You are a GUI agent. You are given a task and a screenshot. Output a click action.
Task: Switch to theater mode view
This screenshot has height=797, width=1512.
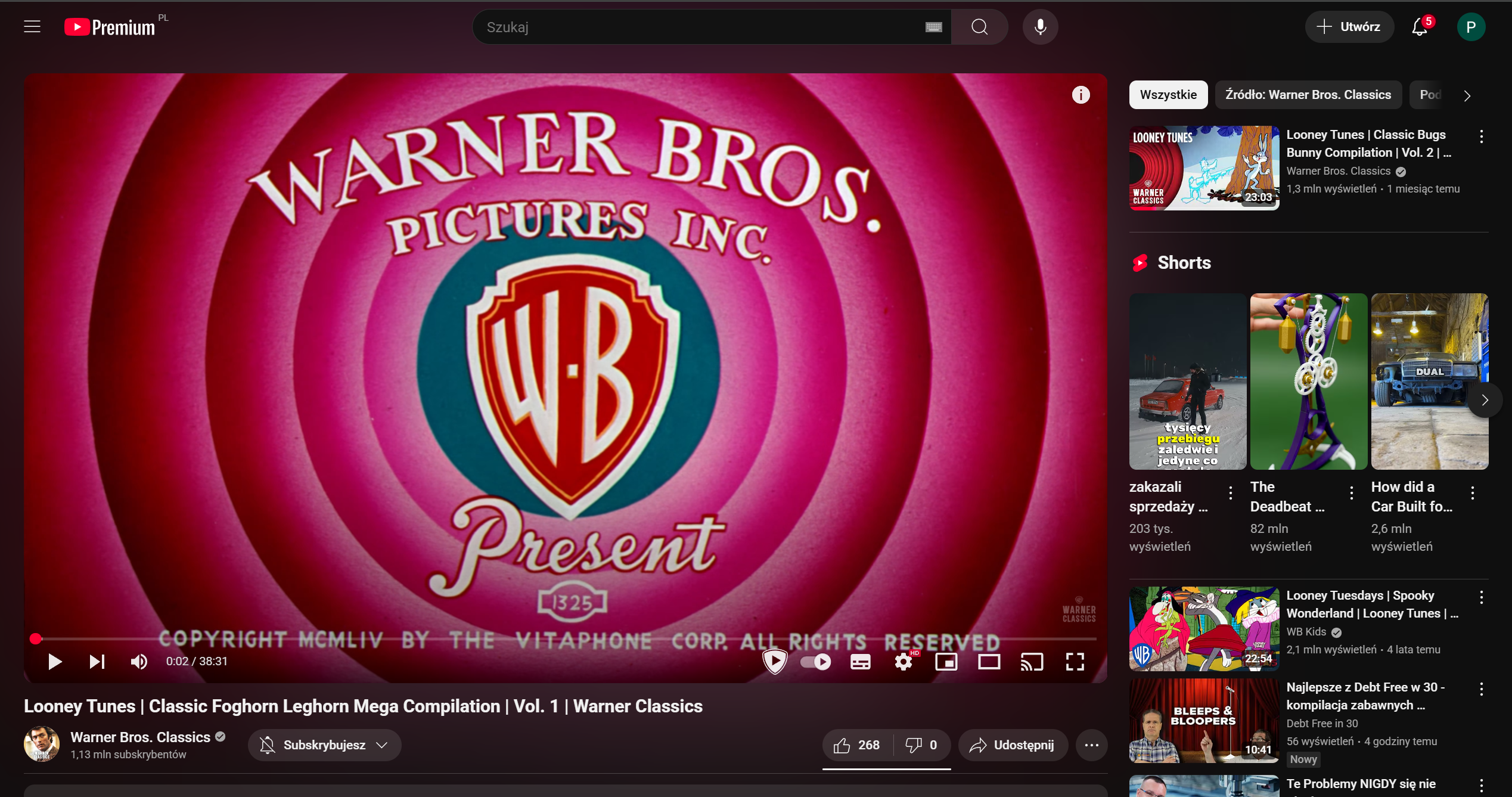pyautogui.click(x=989, y=662)
